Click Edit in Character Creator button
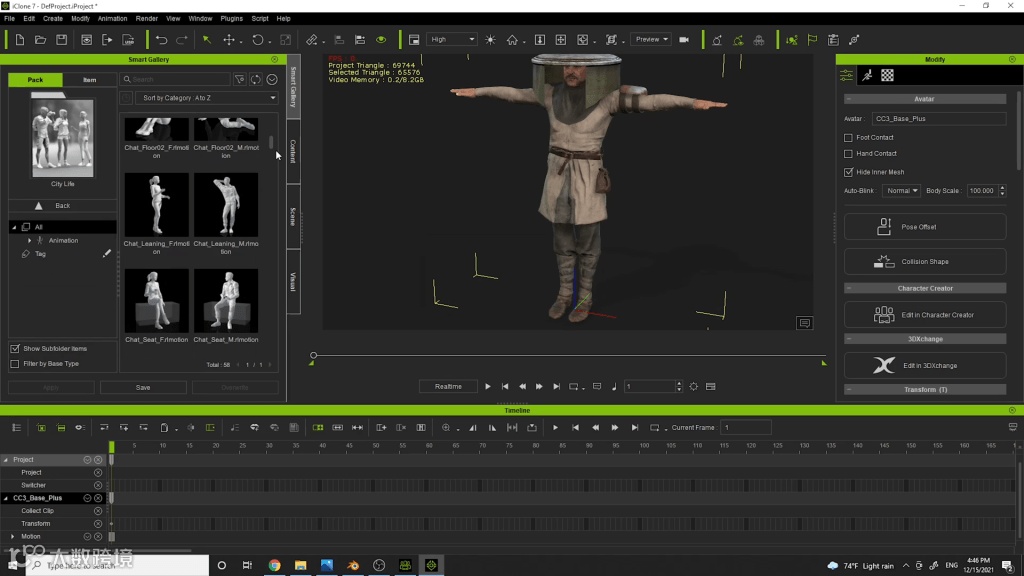Viewport: 1024px width, 576px height. pos(925,315)
